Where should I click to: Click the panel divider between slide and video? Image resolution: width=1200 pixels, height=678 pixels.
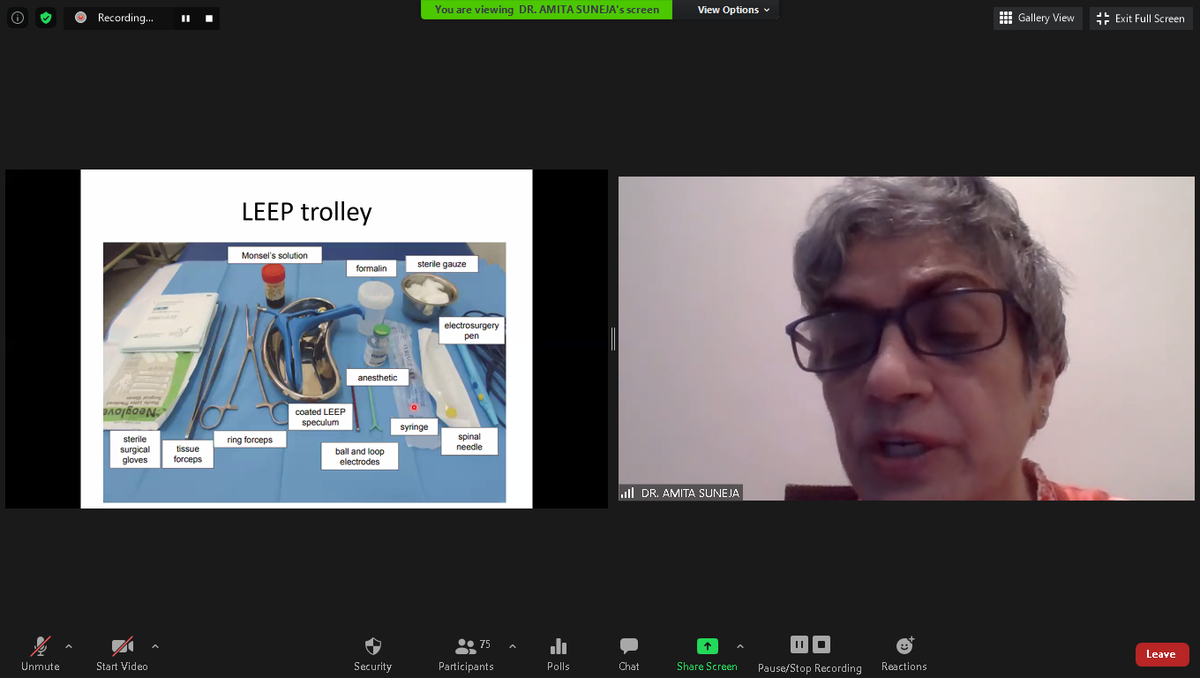pyautogui.click(x=613, y=338)
